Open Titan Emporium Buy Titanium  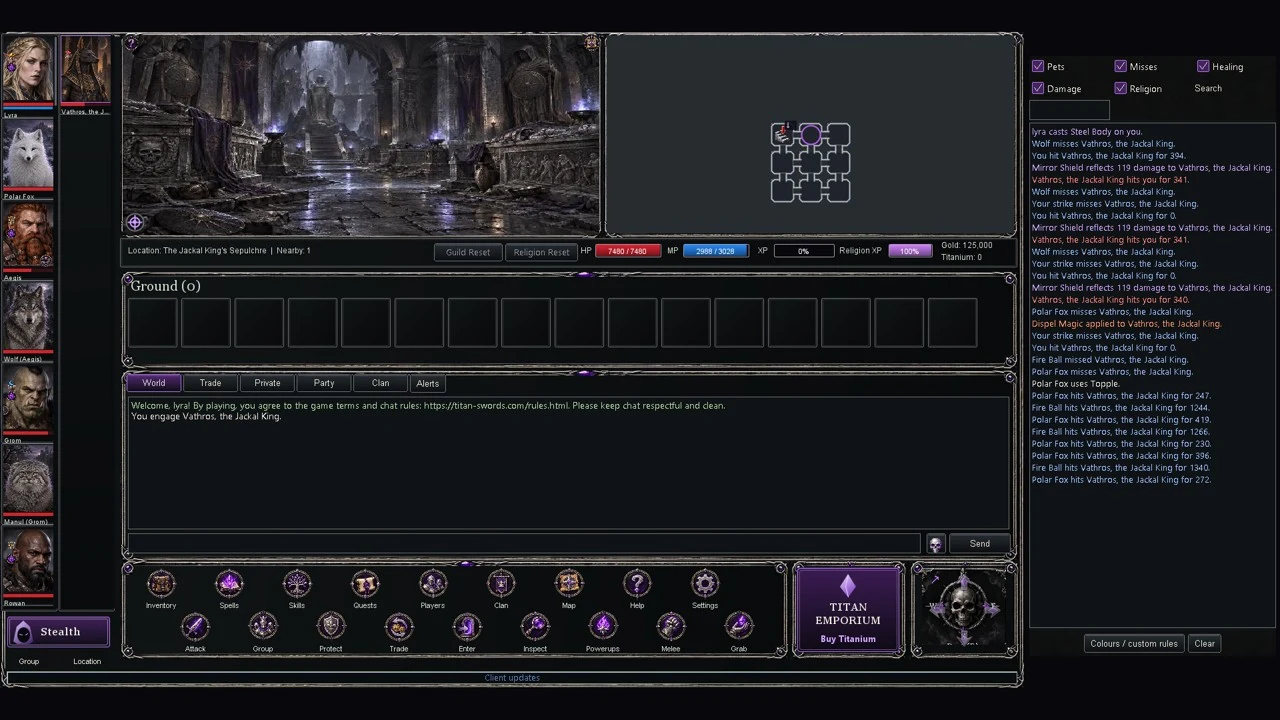coord(848,610)
